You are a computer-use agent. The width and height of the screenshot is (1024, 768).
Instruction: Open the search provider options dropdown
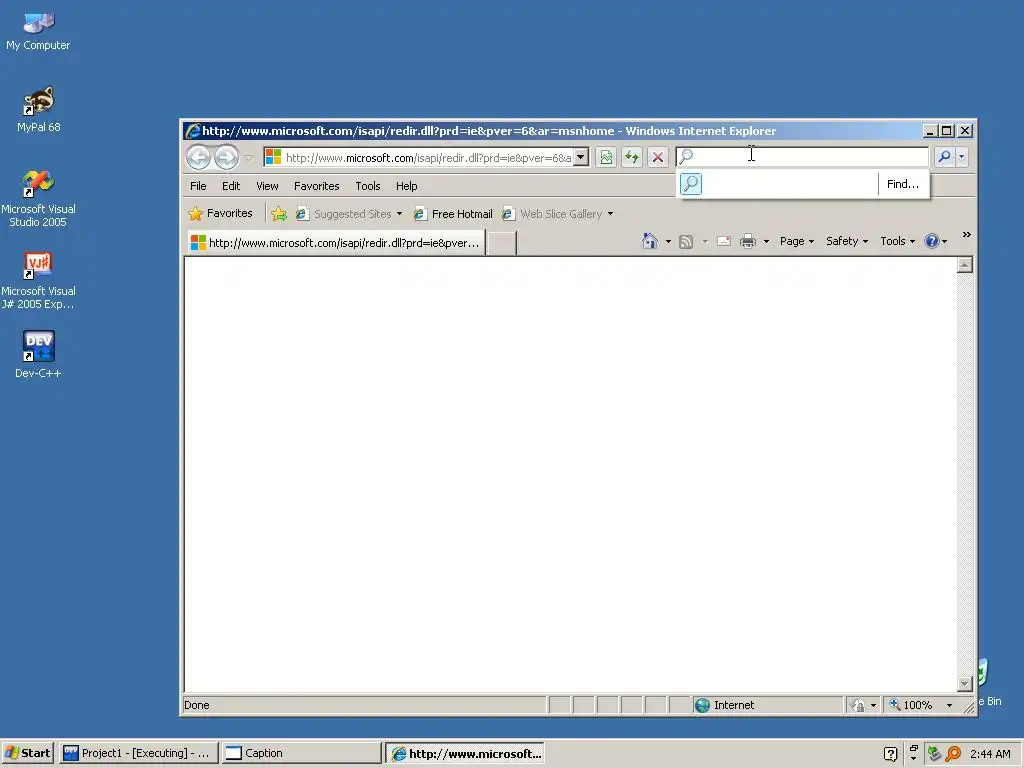pyautogui.click(x=961, y=157)
